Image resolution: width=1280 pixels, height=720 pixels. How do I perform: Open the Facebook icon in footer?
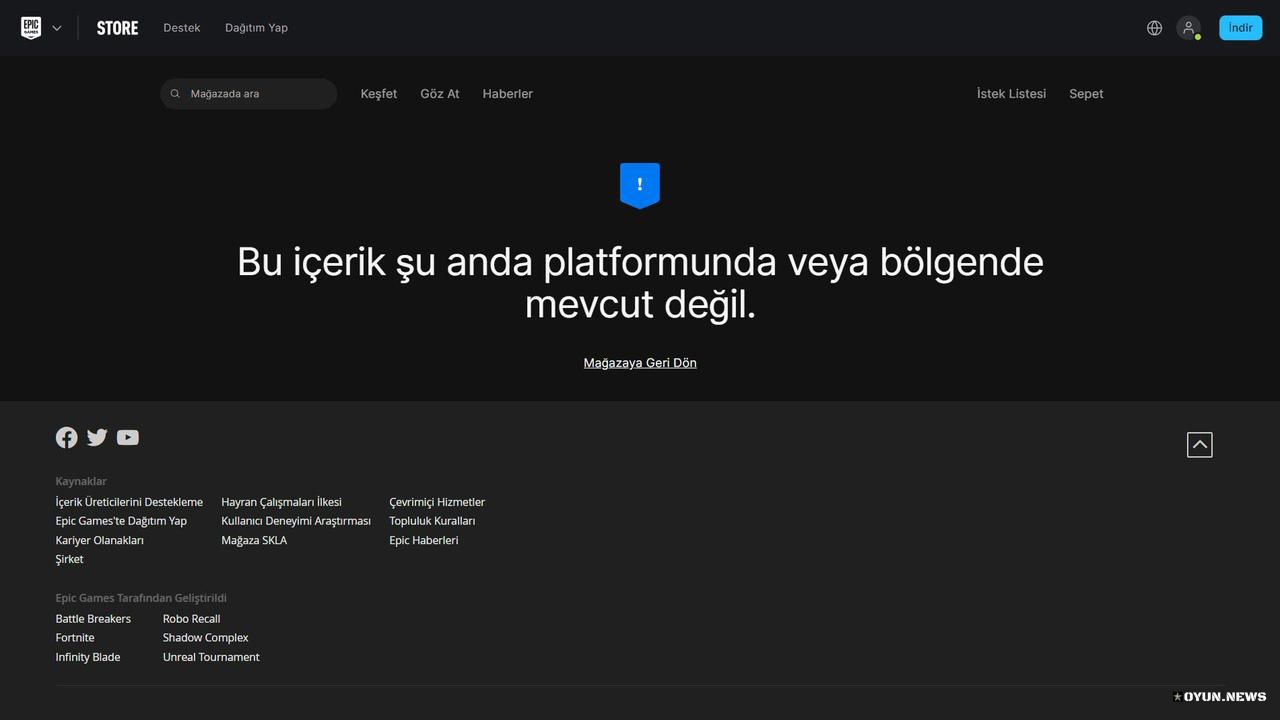click(67, 437)
